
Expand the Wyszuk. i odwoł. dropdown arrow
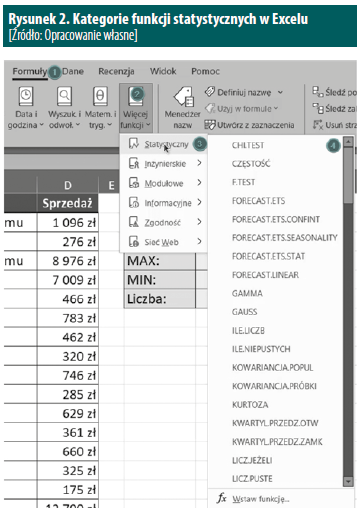point(77,125)
